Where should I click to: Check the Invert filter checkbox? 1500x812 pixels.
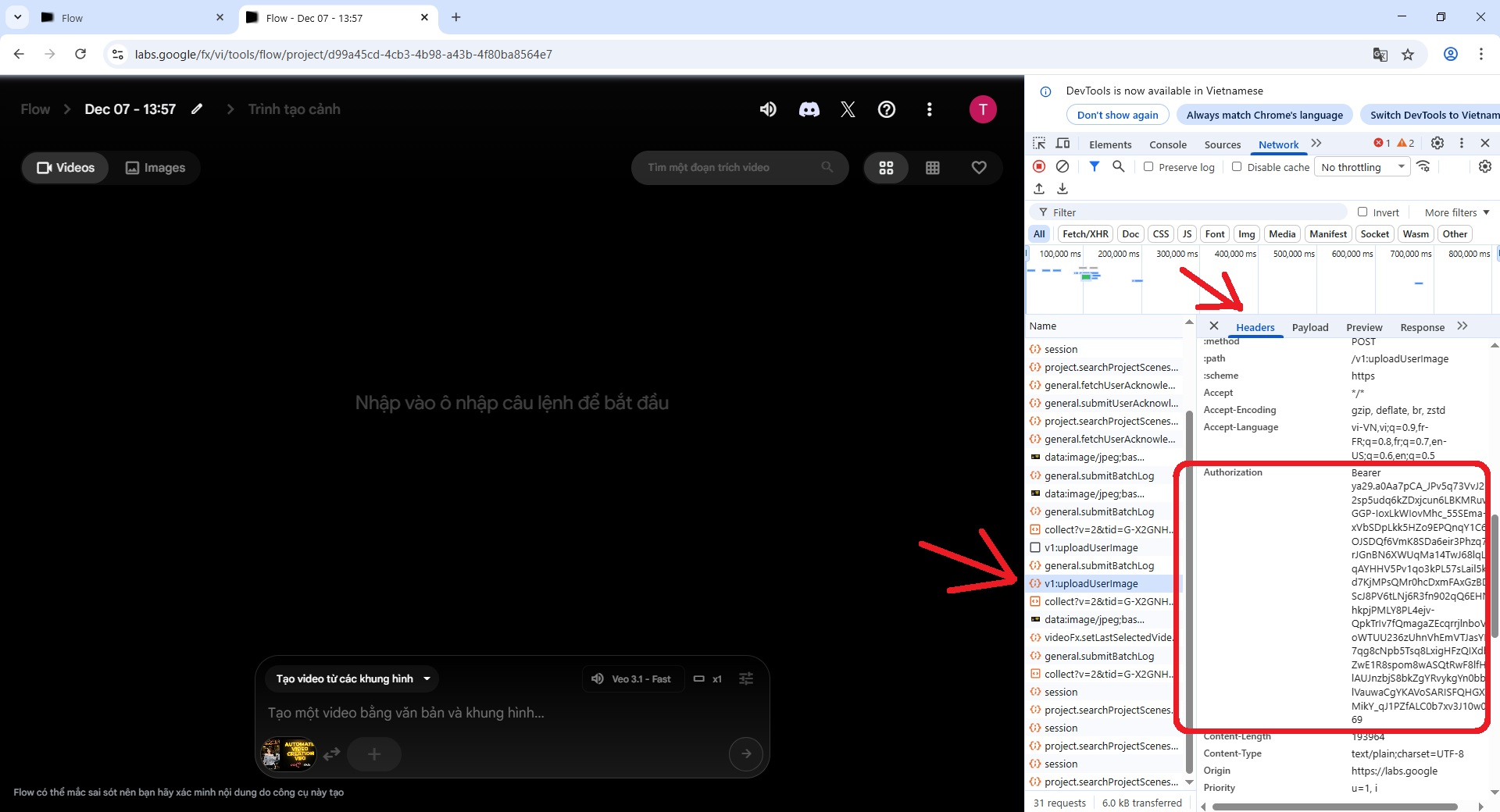pos(1362,212)
